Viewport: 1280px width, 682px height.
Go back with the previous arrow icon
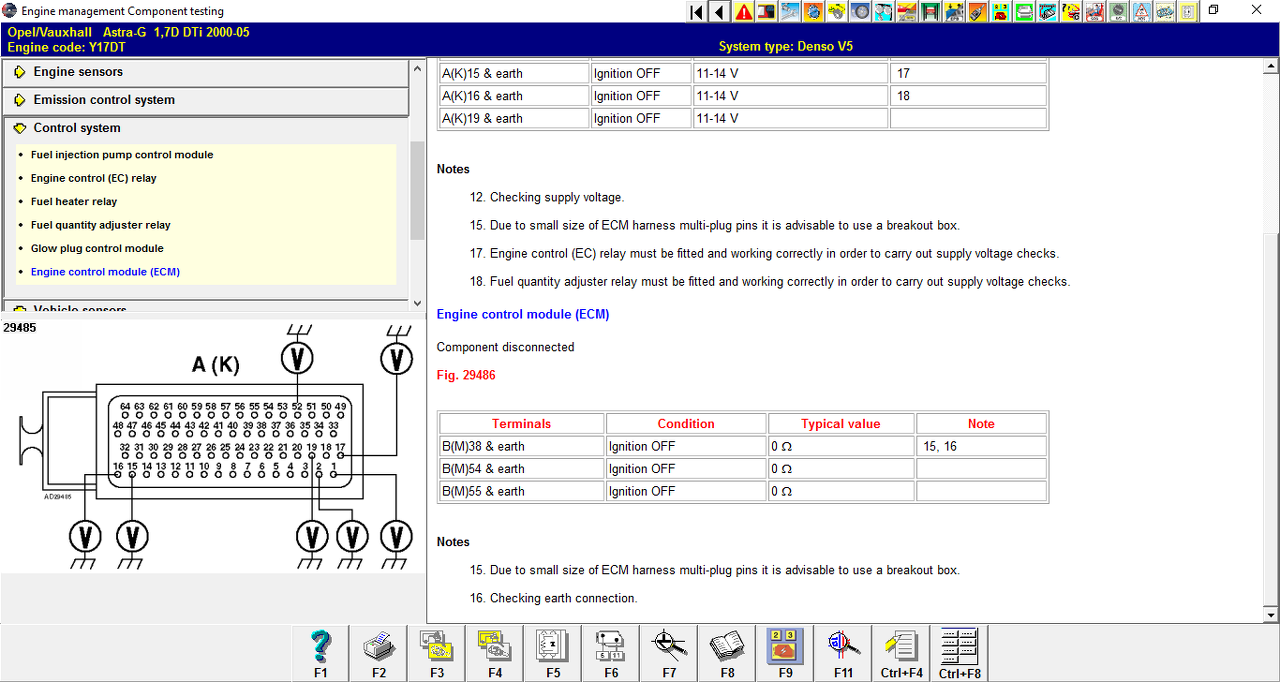(720, 12)
